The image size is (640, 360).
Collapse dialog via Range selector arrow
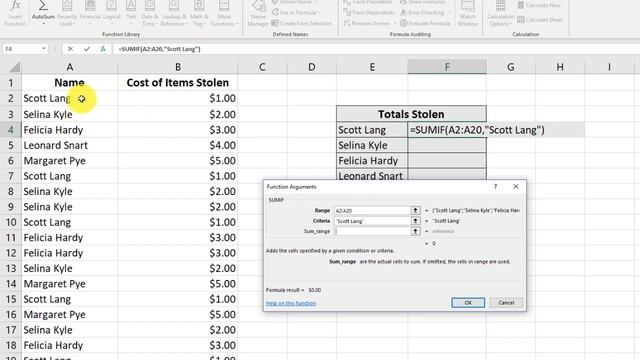point(415,211)
